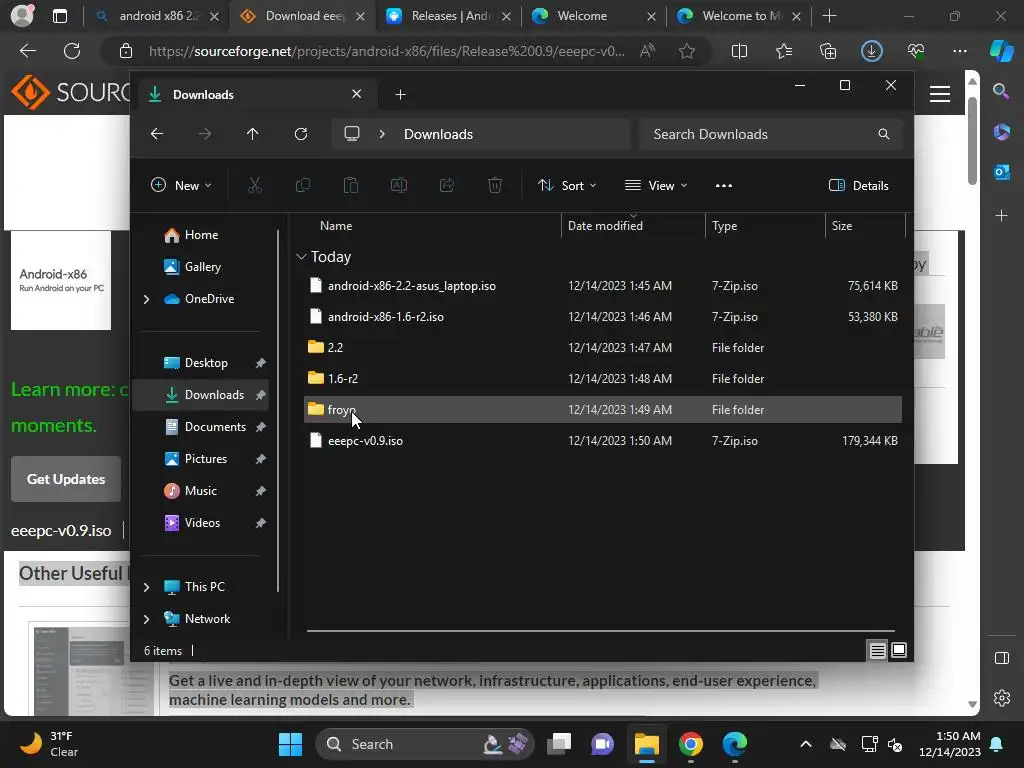Expand the breadcrumb chevron before Downloads
Image resolution: width=1024 pixels, height=768 pixels.
pos(382,134)
